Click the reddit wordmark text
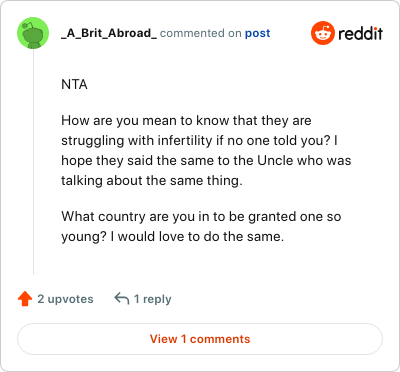Screen dimensions: 400x372 360,33
